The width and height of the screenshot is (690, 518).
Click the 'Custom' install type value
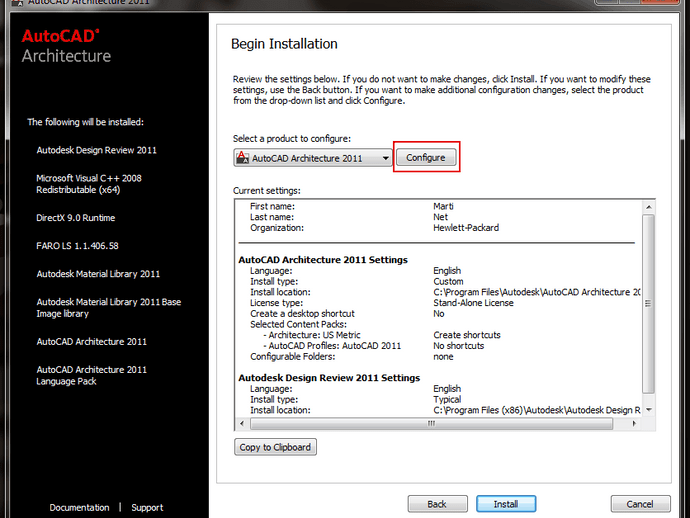coord(448,282)
